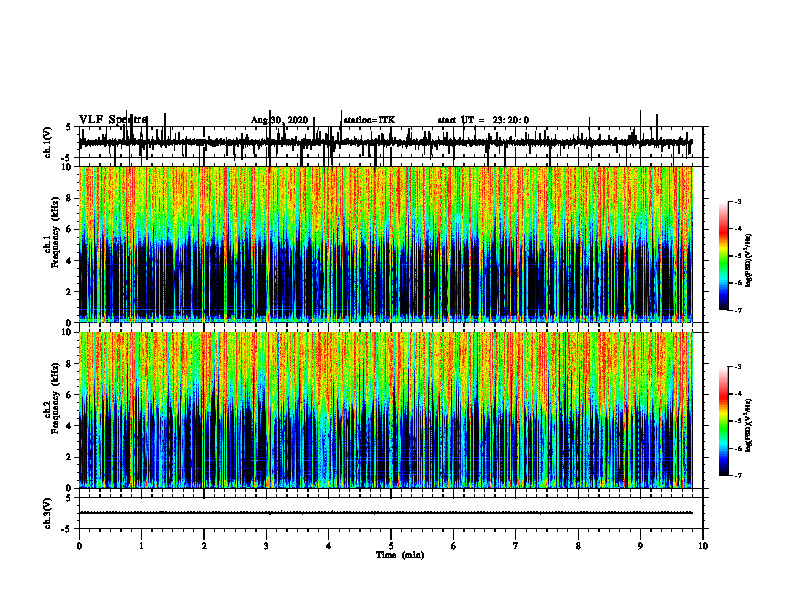The image size is (792, 612).
Task: Click the "5" tick on the time axis
Action: click(x=391, y=546)
